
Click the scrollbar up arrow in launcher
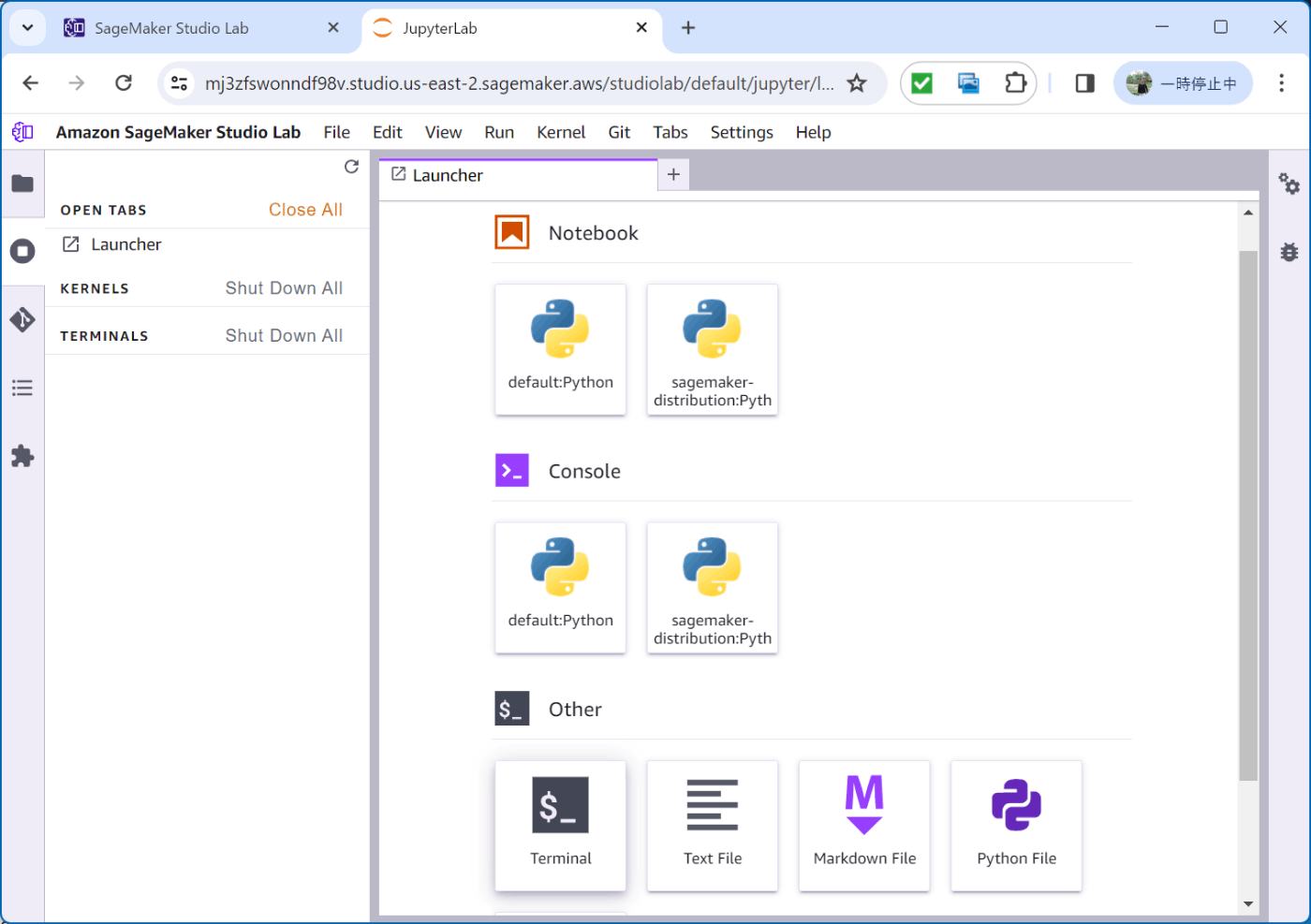pos(1248,213)
